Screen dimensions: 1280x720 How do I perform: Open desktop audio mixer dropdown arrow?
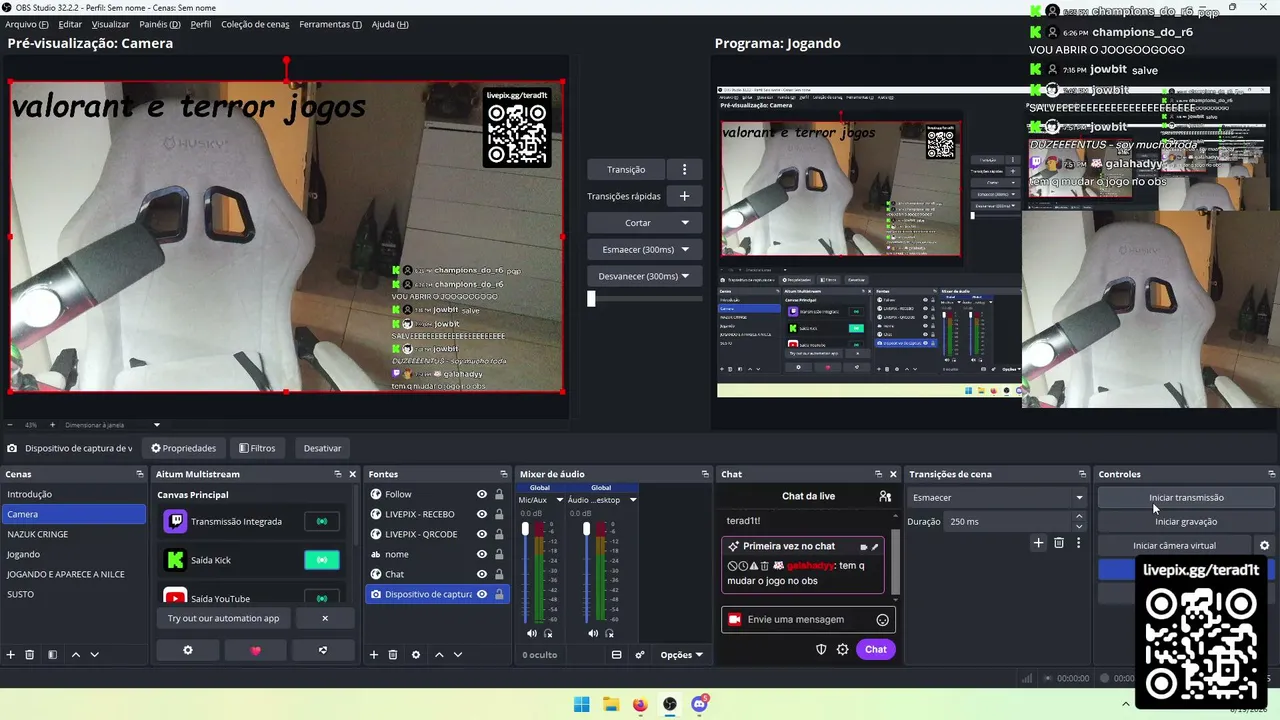click(633, 500)
